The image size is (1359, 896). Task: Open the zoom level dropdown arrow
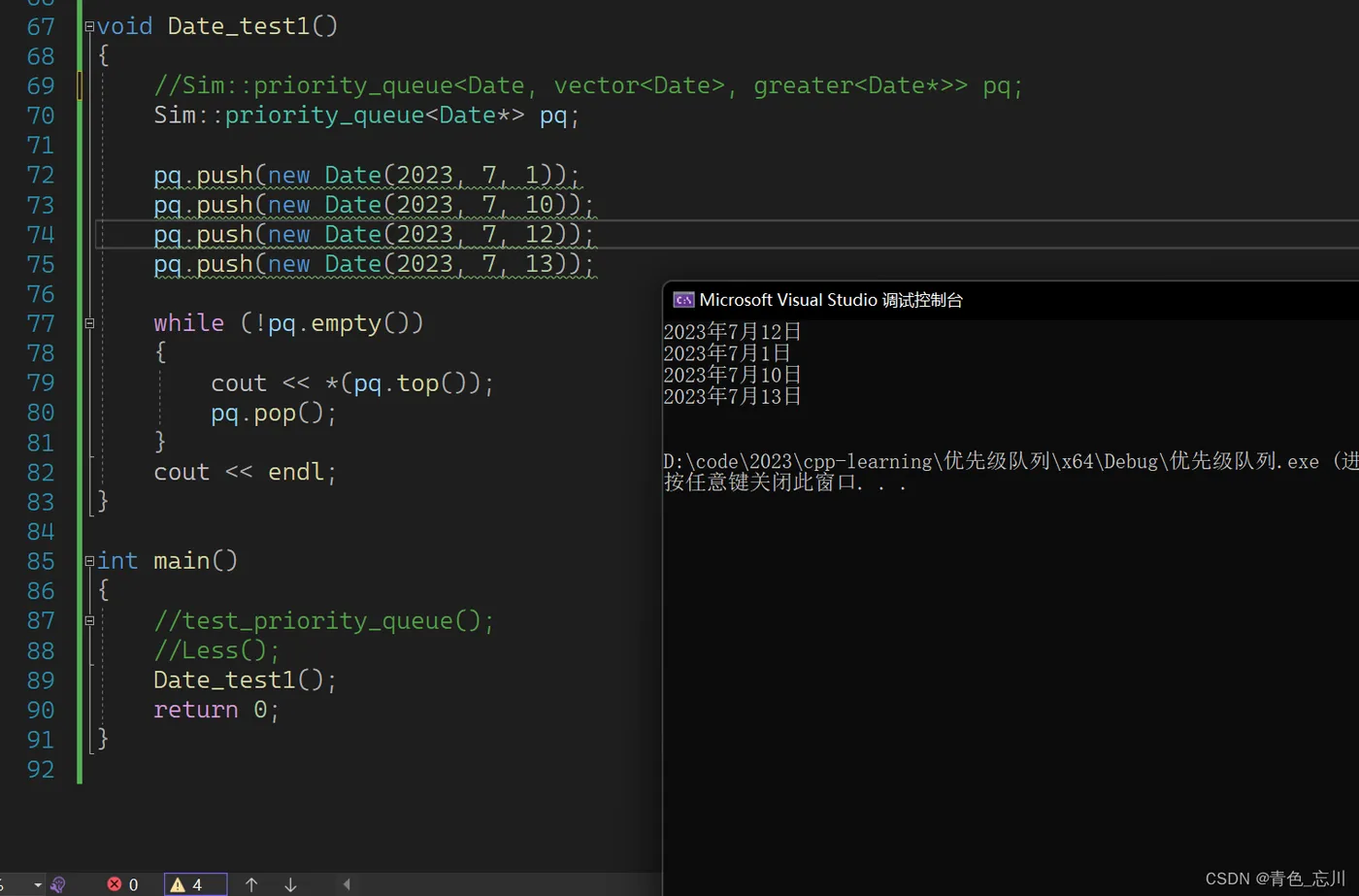coord(38,884)
